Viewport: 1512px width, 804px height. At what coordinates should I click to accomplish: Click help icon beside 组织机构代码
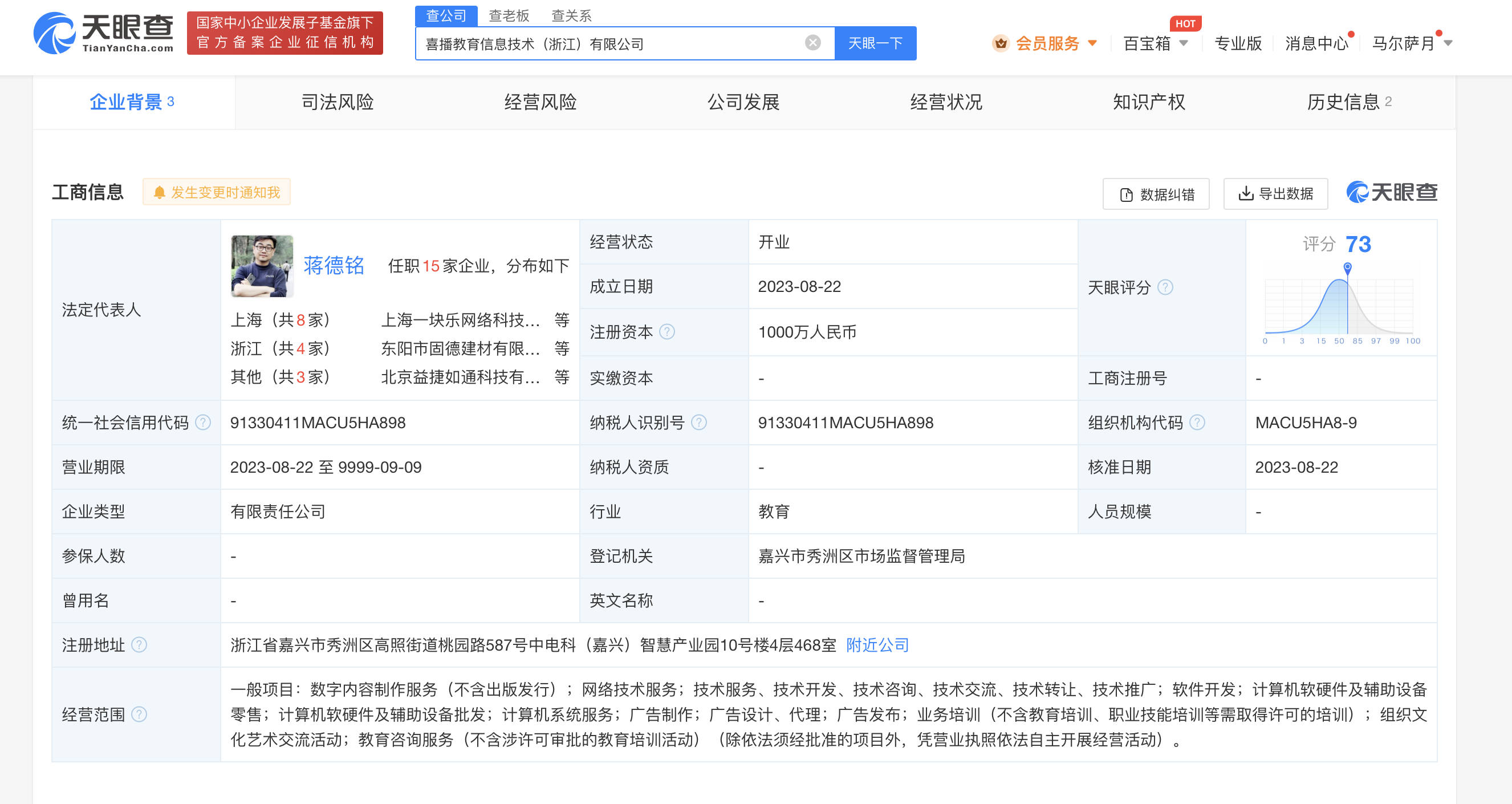pyautogui.click(x=1197, y=423)
